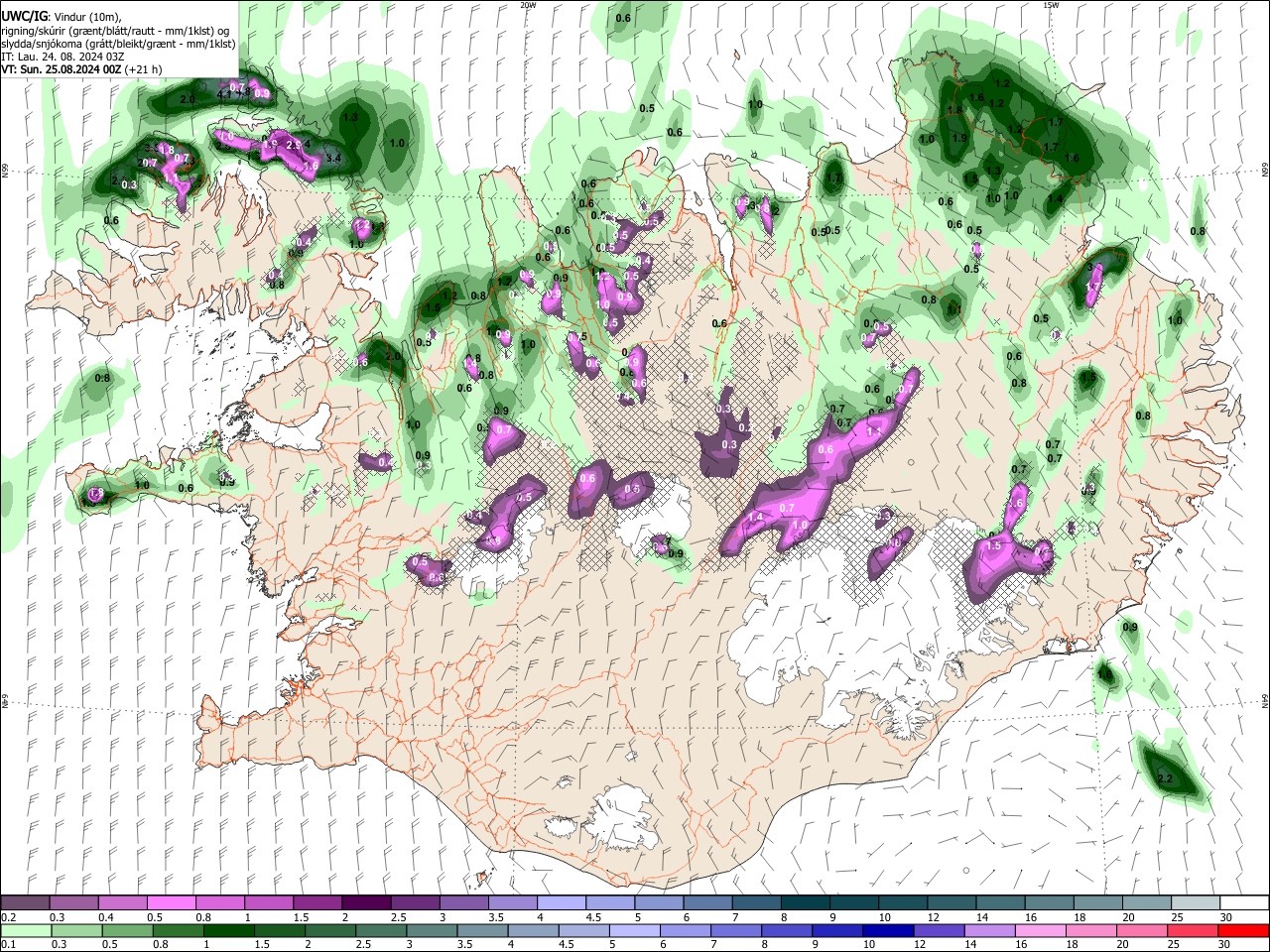
Task: Click the 'slydda/snjókoma' description line
Action: (118, 44)
